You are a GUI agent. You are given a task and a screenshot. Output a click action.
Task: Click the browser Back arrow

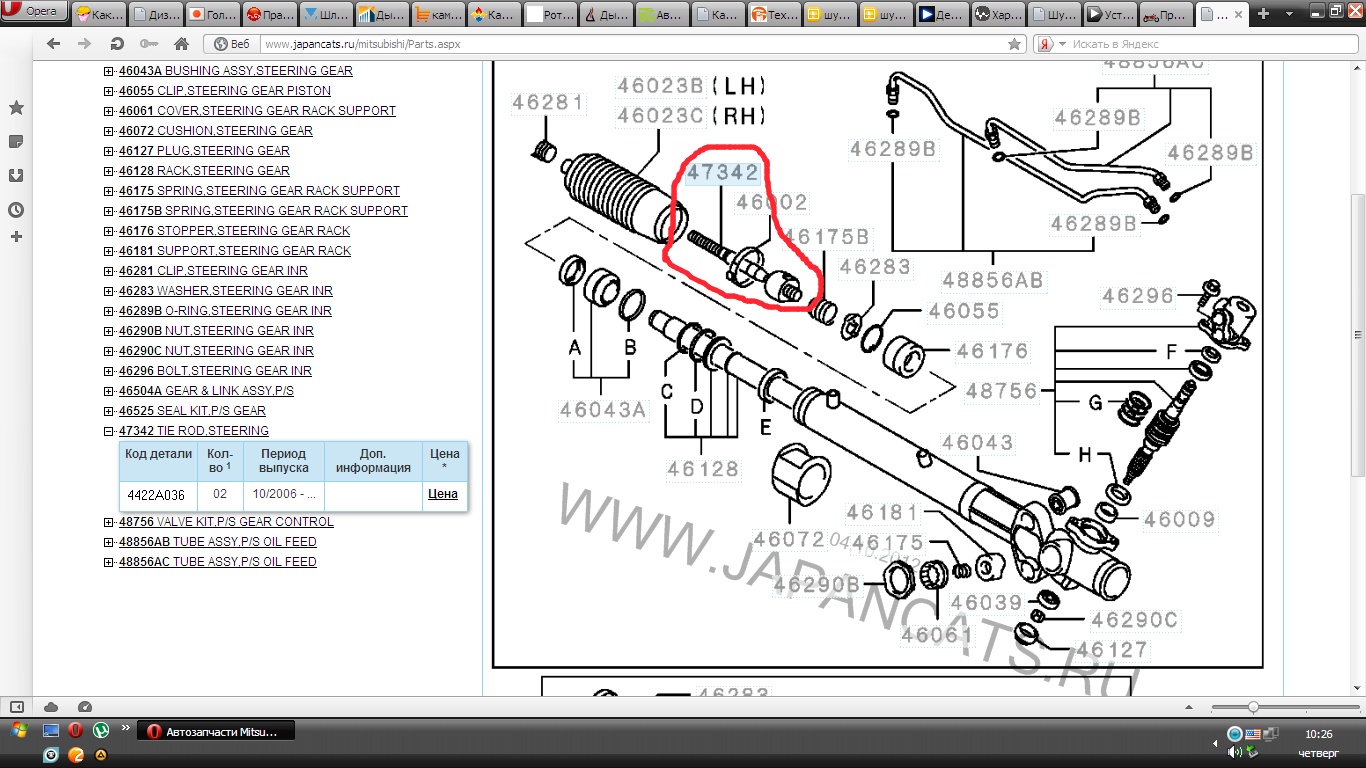(x=53, y=44)
